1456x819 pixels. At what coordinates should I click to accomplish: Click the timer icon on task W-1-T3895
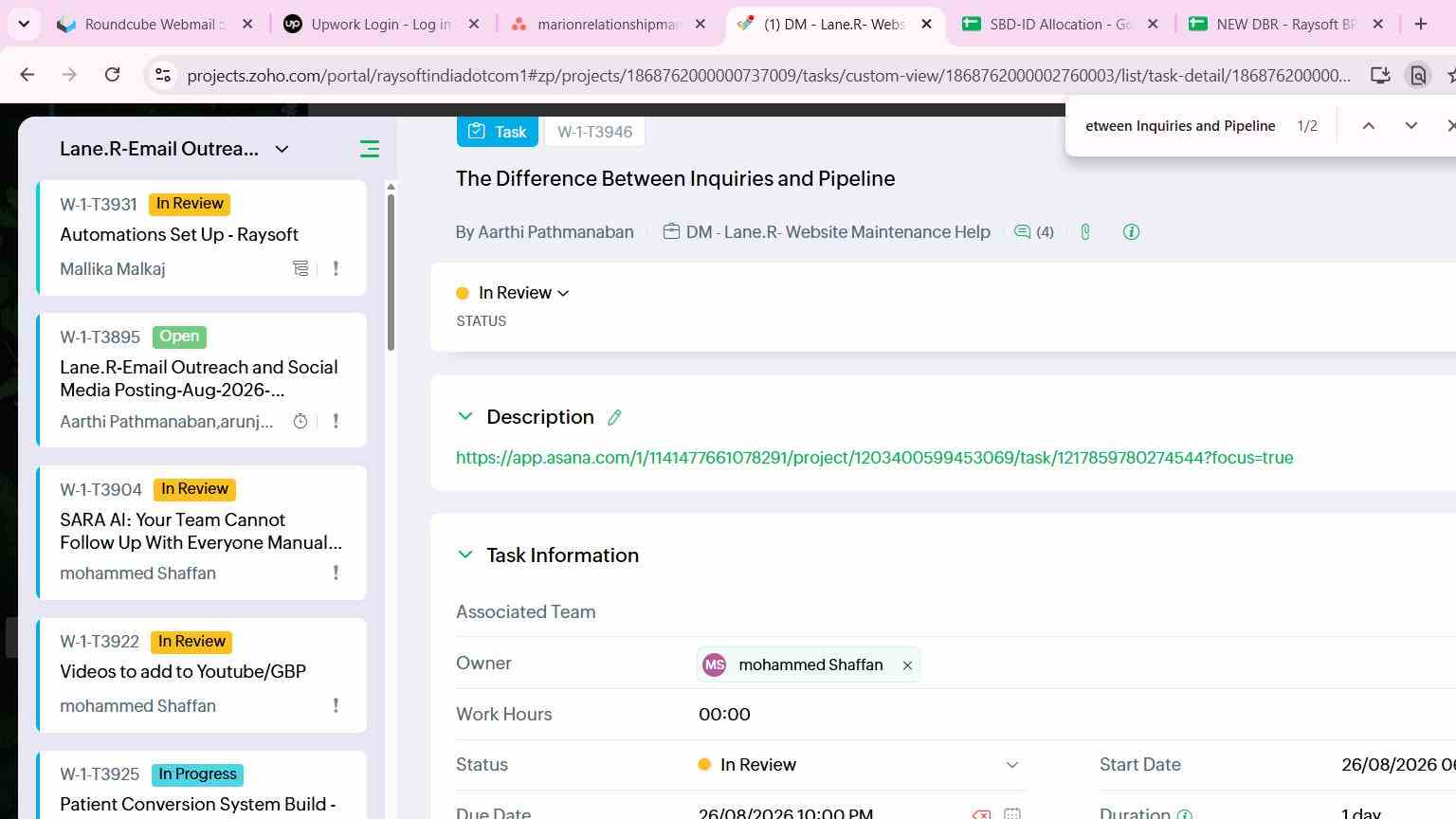(x=300, y=422)
